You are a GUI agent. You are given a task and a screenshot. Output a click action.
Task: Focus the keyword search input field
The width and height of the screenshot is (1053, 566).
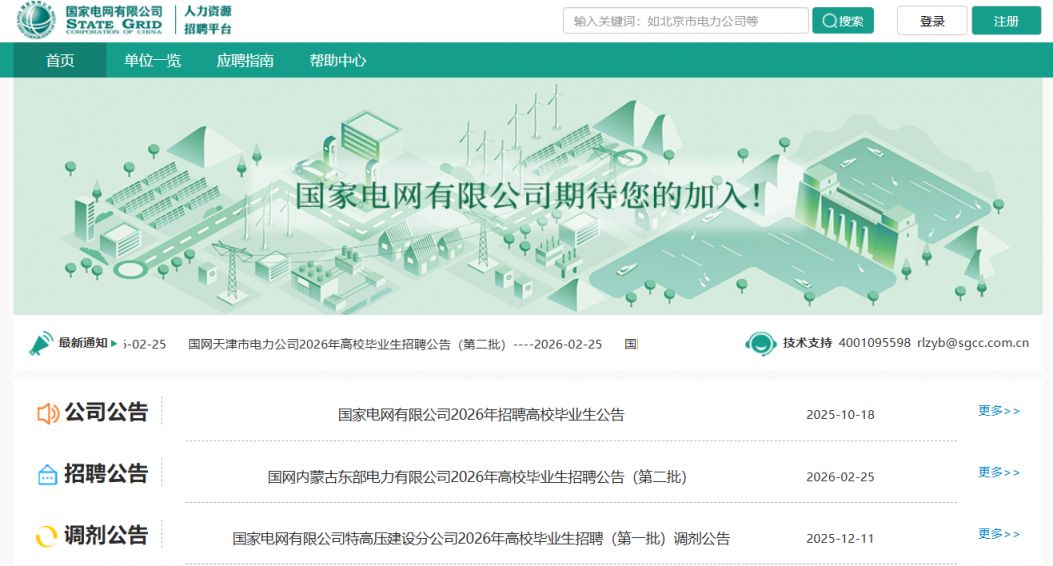pyautogui.click(x=686, y=21)
